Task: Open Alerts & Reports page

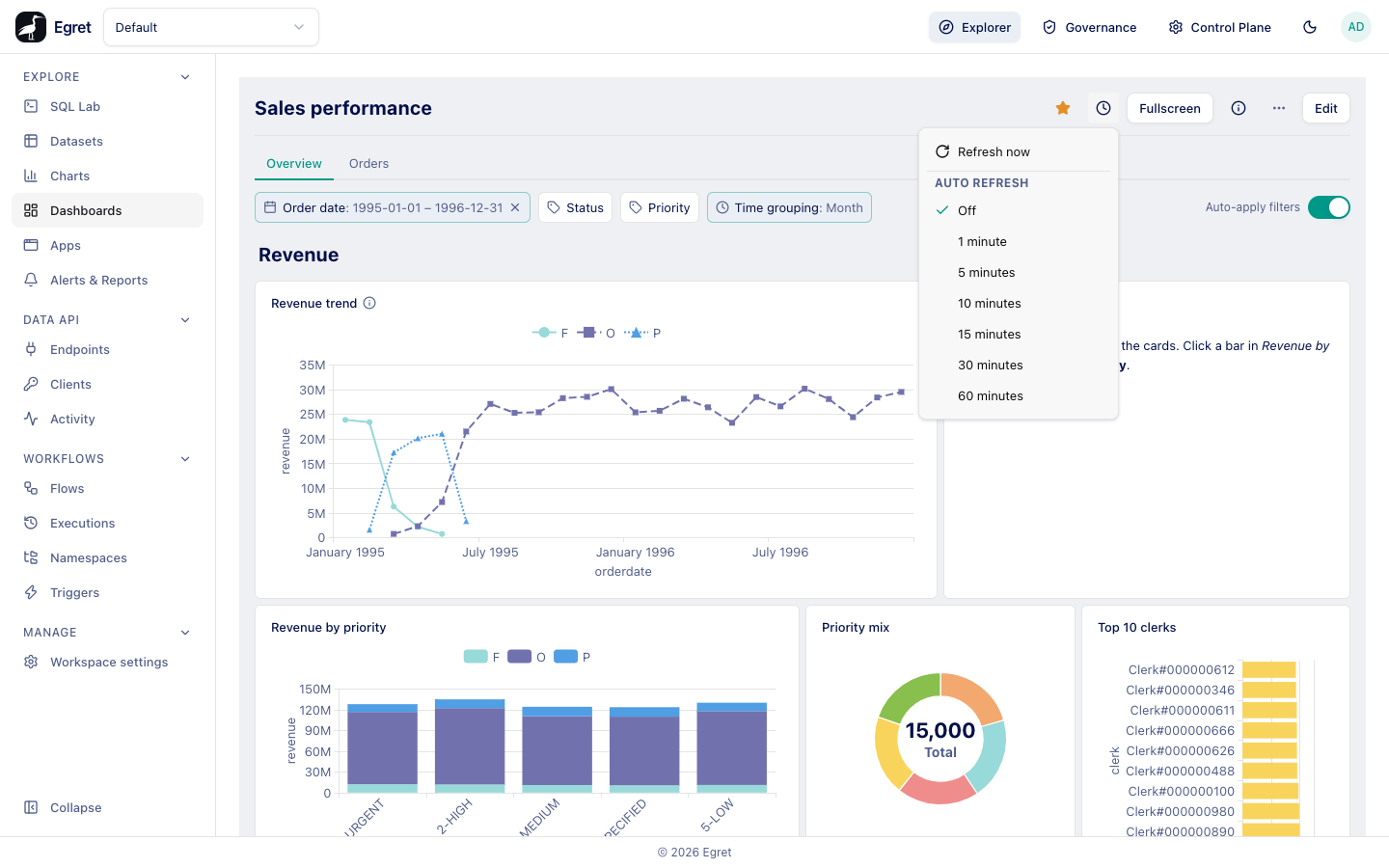Action: pyautogui.click(x=107, y=280)
